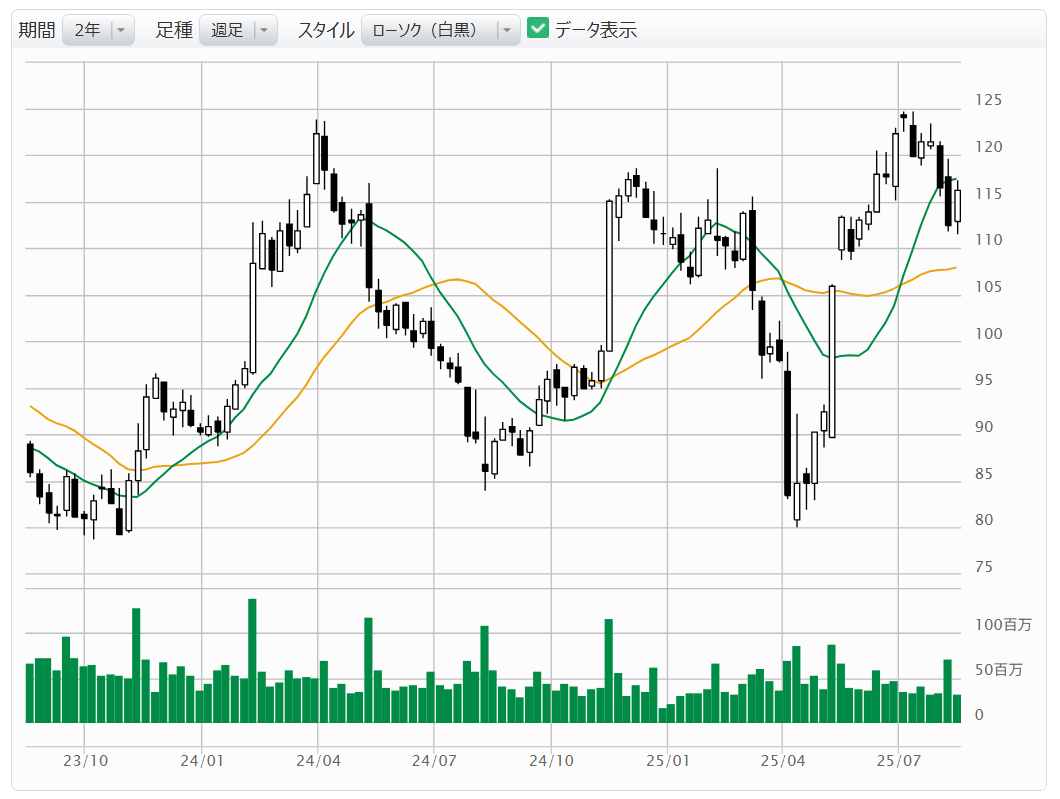
Task: Click the 125 price axis label
Action: [989, 100]
